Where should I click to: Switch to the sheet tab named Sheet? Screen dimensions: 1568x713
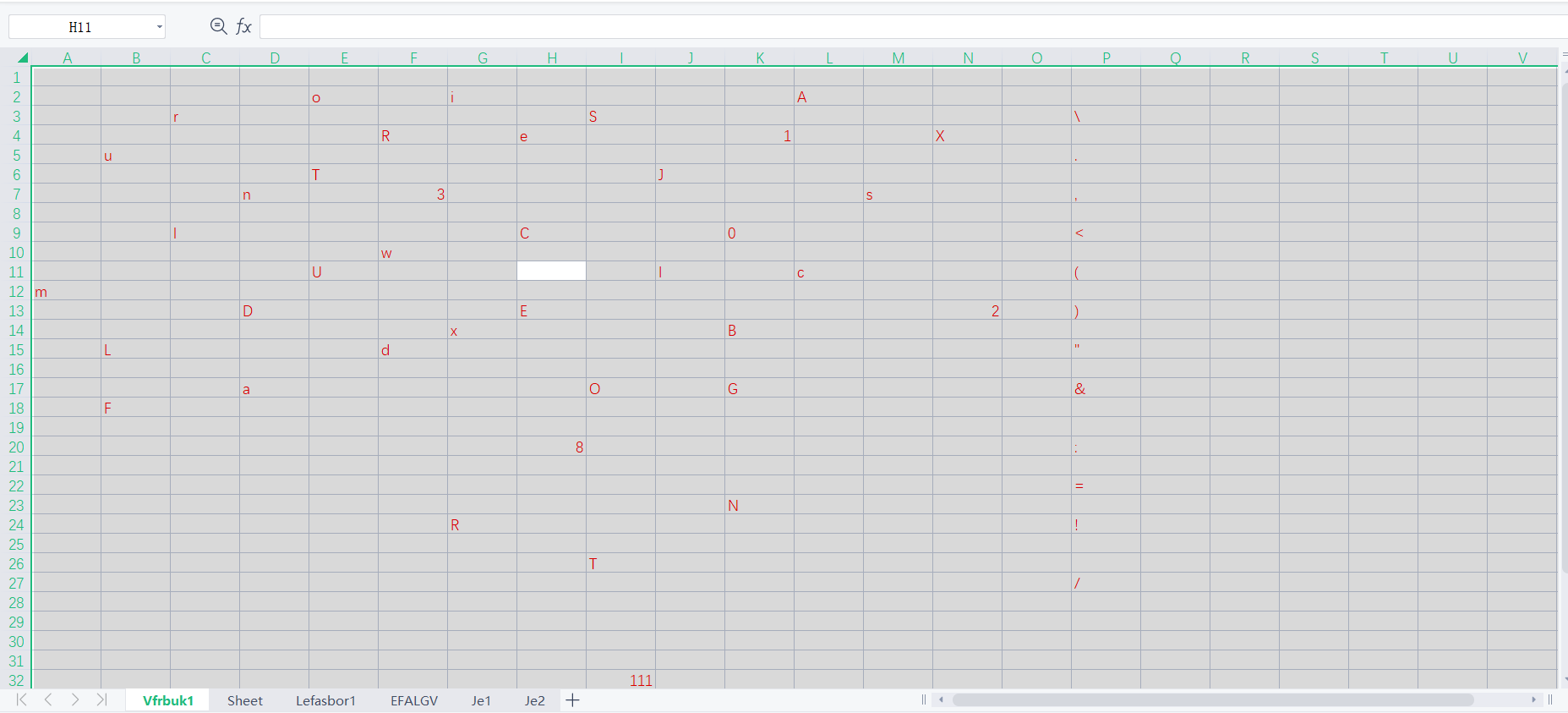[x=245, y=700]
